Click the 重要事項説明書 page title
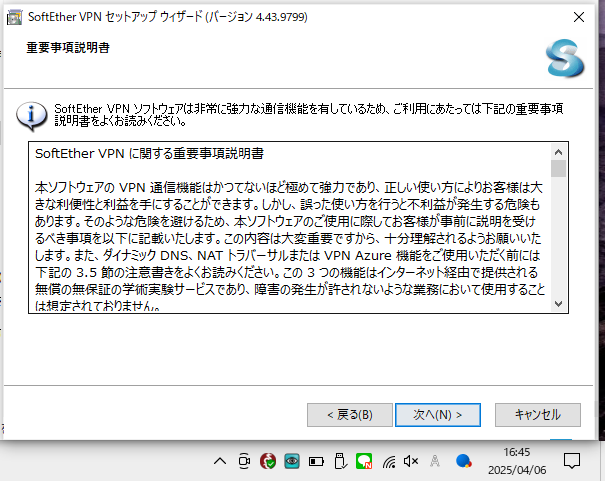Screen dimensions: 605x481 68,48
